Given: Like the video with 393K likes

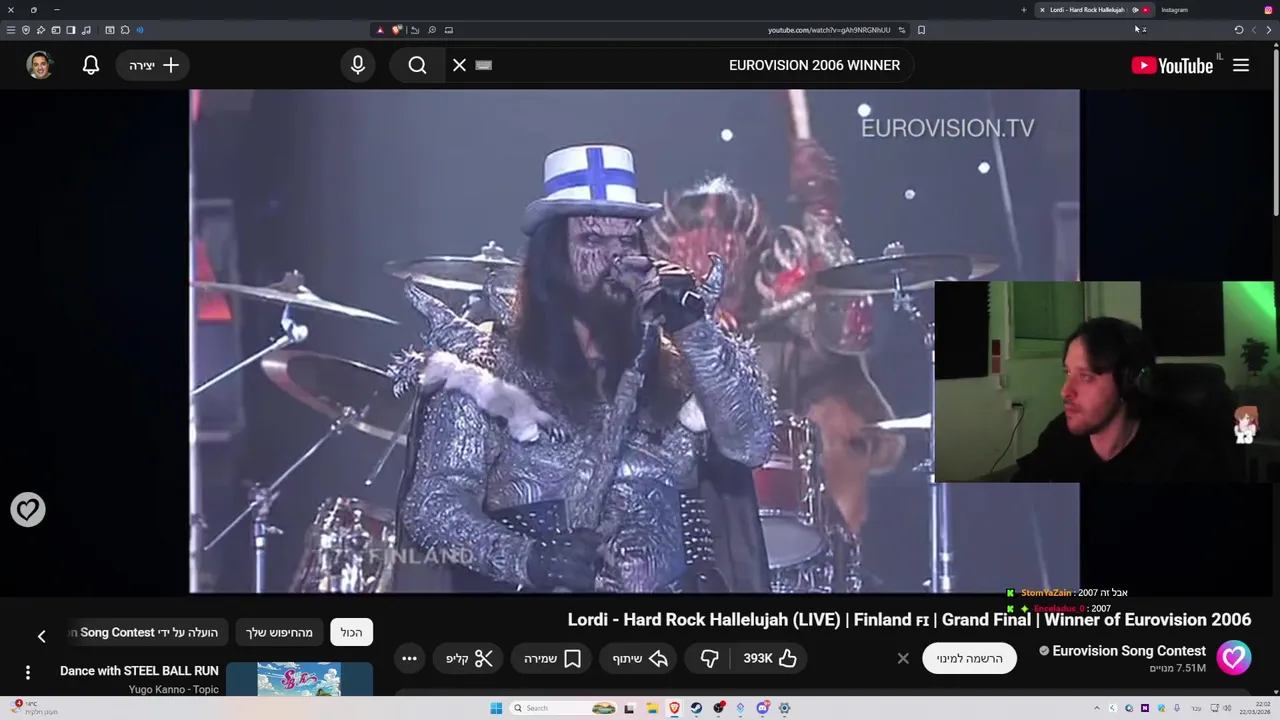Looking at the screenshot, I should (770, 658).
